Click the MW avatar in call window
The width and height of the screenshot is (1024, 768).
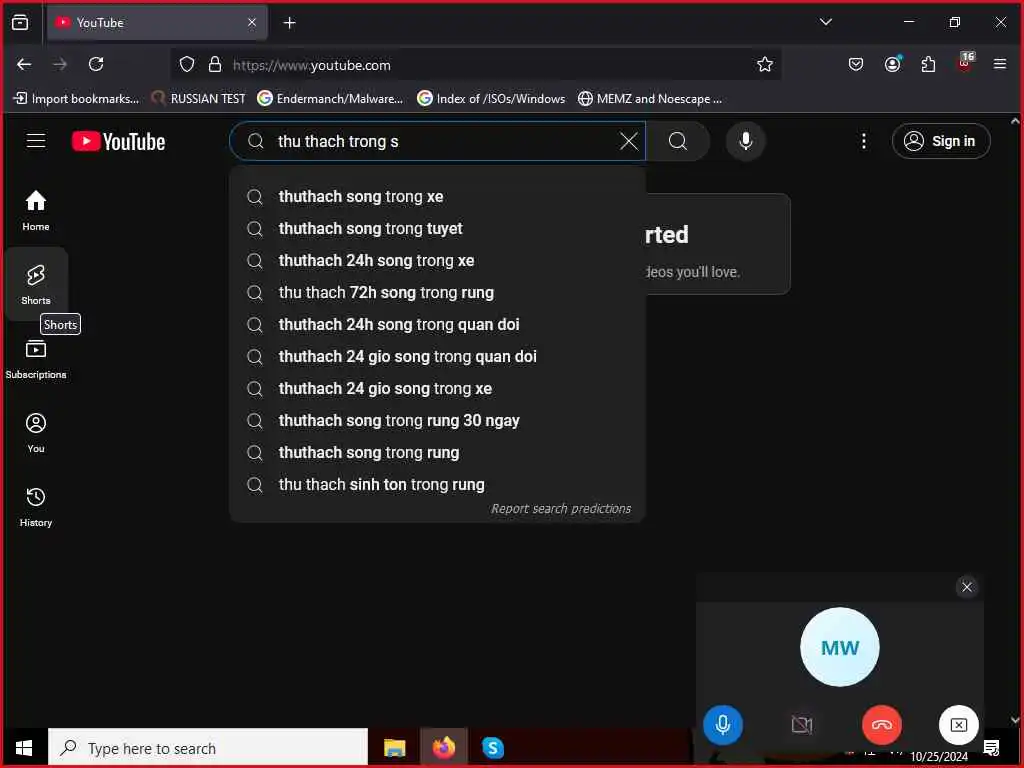pyautogui.click(x=839, y=647)
